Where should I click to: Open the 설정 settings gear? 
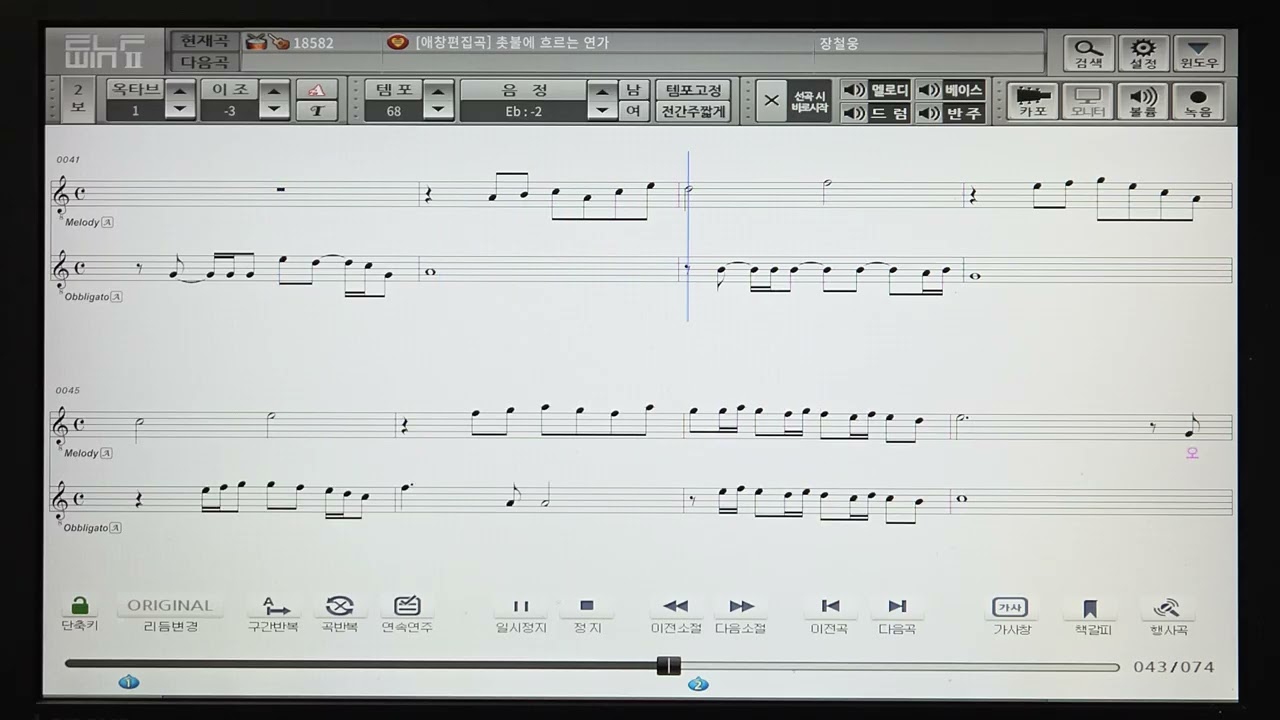tap(1144, 53)
